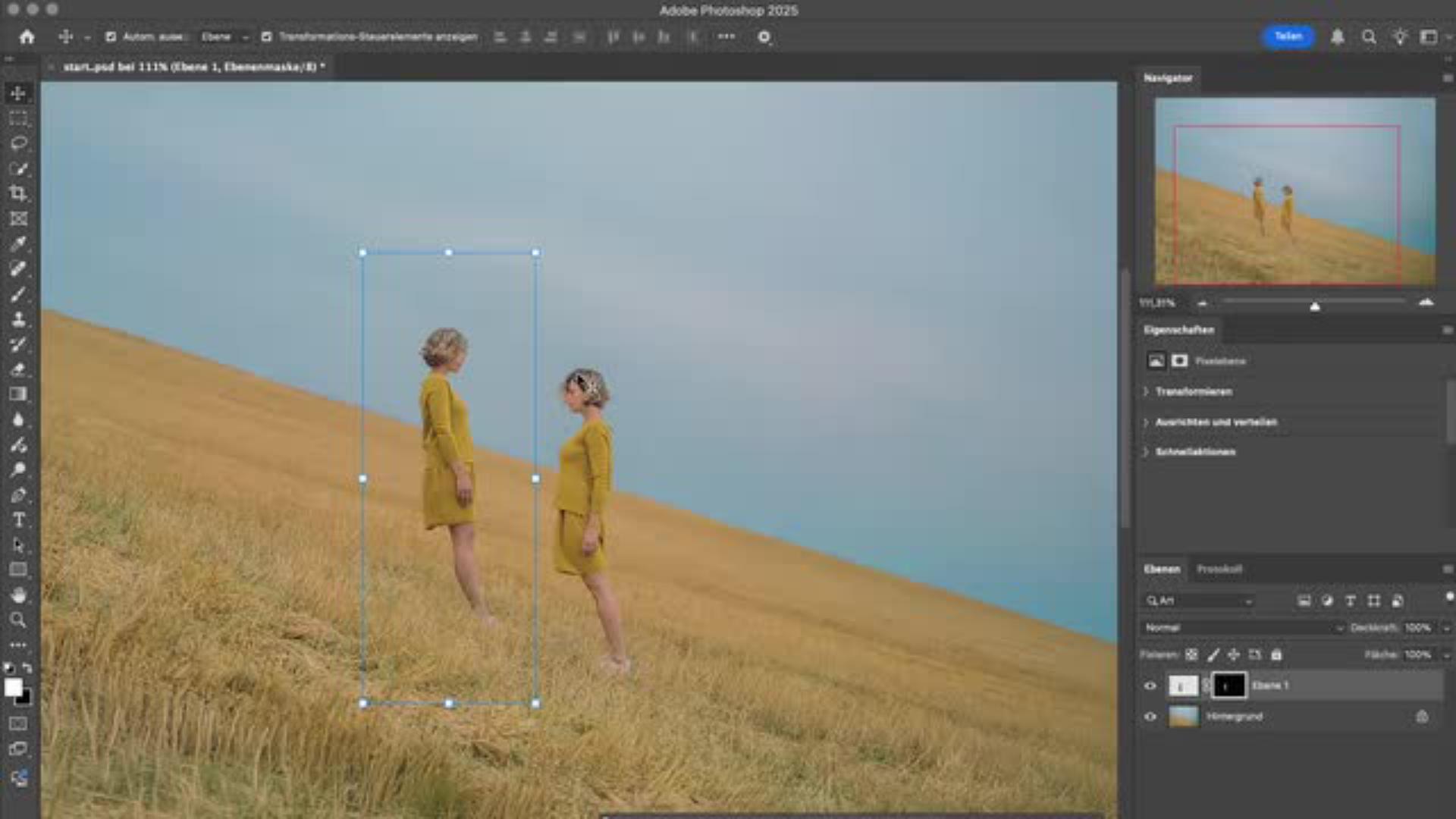Select the Clone Stamp tool
This screenshot has height=819, width=1456.
click(18, 319)
